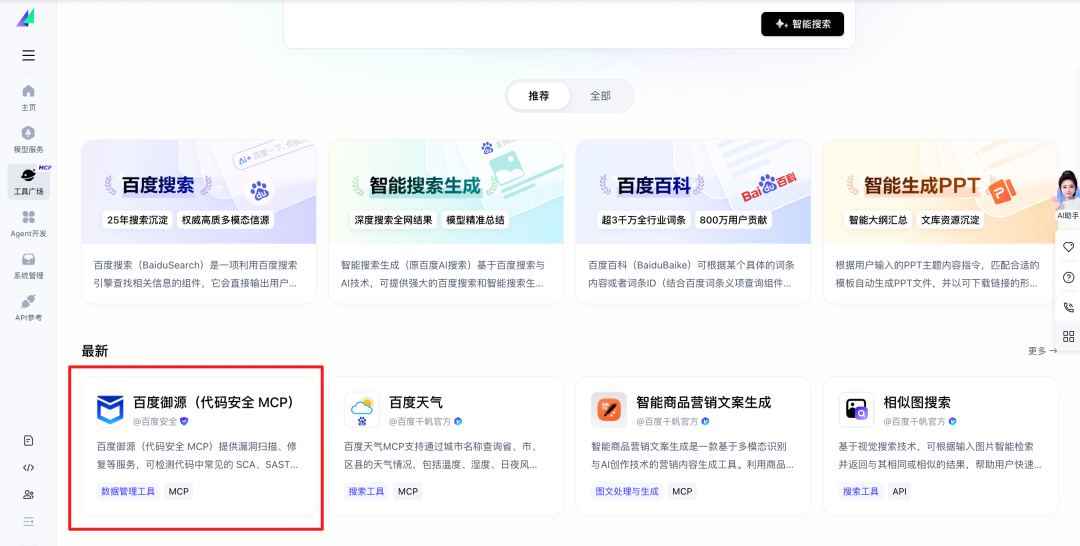Click the 百度御源 shield logo icon
The height and width of the screenshot is (546, 1080).
110,410
